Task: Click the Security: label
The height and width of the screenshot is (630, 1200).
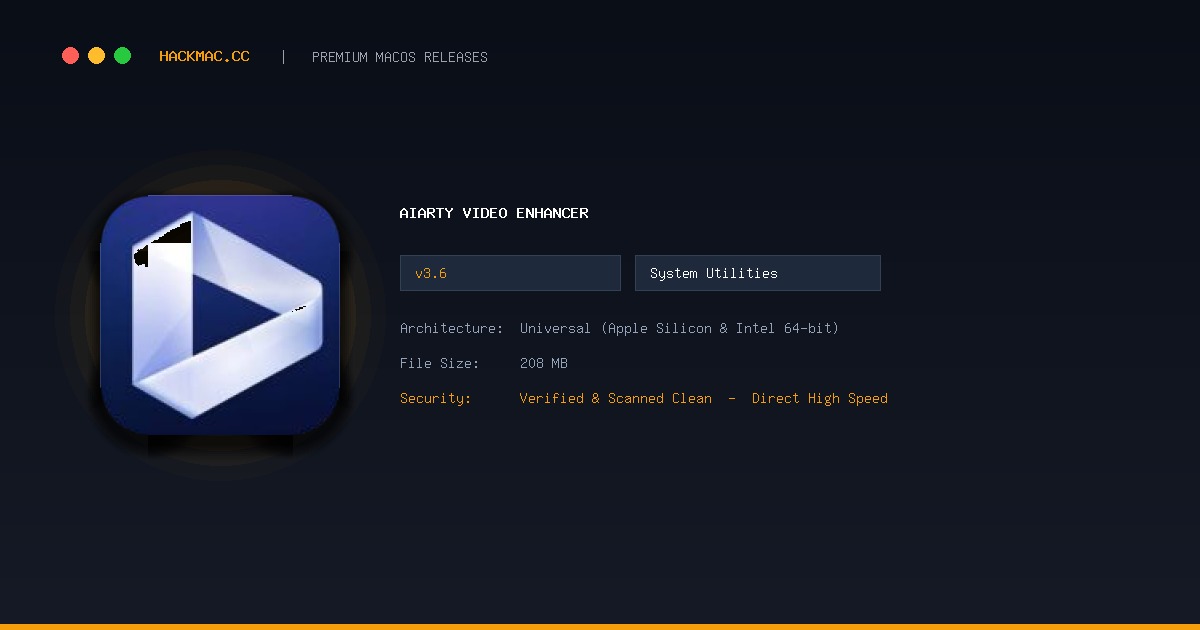Action: [435, 398]
